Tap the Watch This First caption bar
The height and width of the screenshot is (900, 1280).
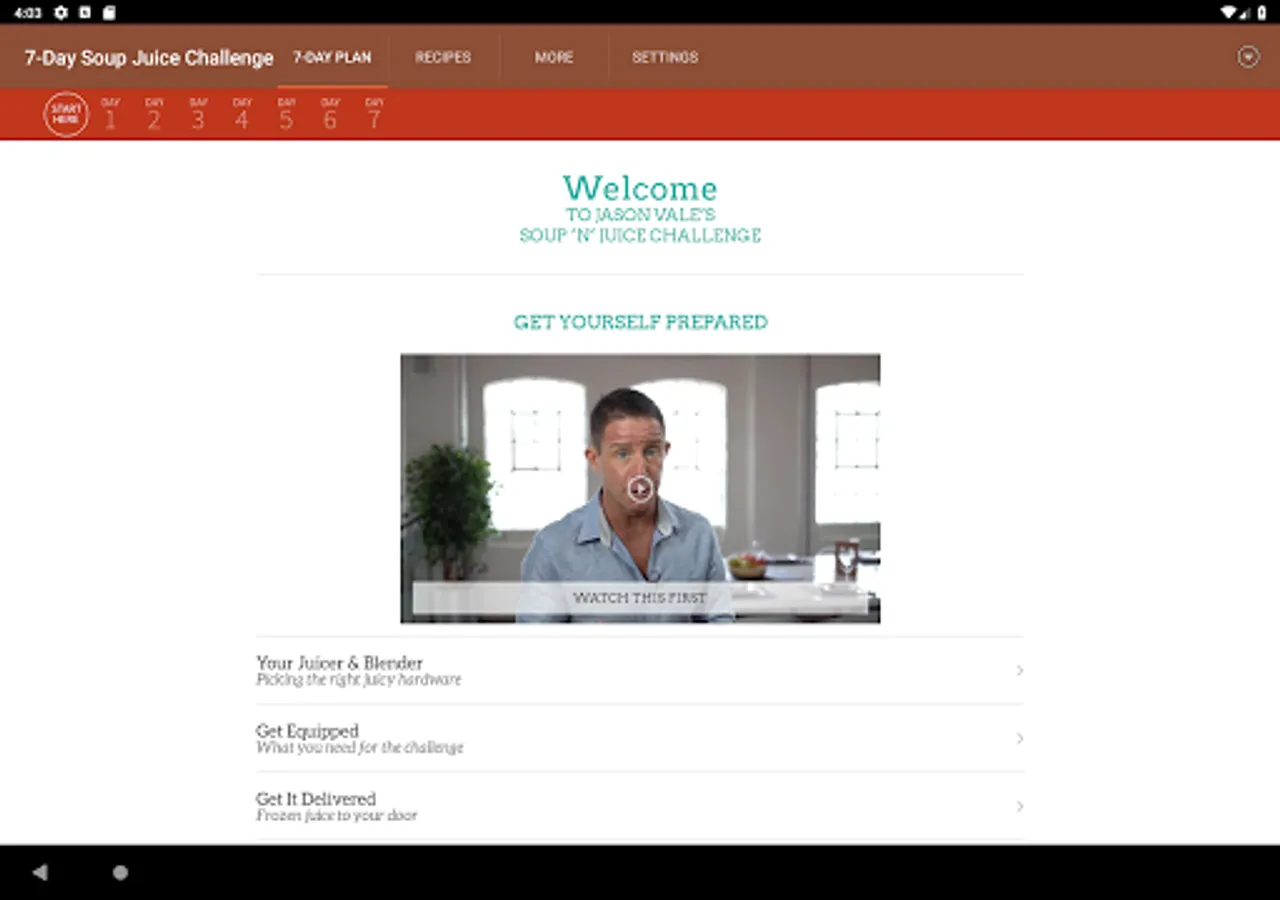640,598
